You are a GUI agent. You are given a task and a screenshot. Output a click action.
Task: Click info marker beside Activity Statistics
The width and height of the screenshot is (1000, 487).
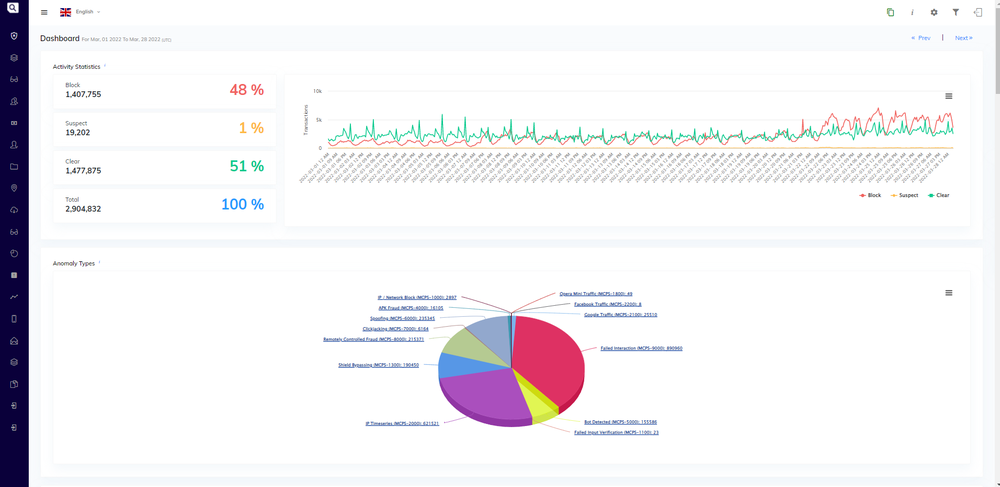click(105, 66)
